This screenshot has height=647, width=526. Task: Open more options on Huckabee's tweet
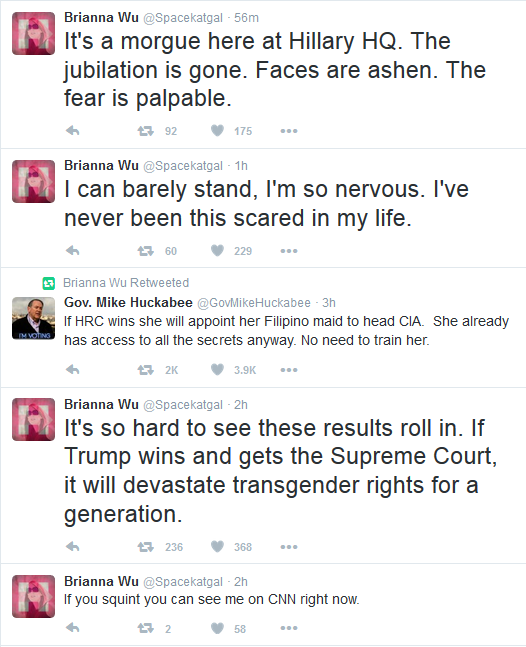coord(289,370)
